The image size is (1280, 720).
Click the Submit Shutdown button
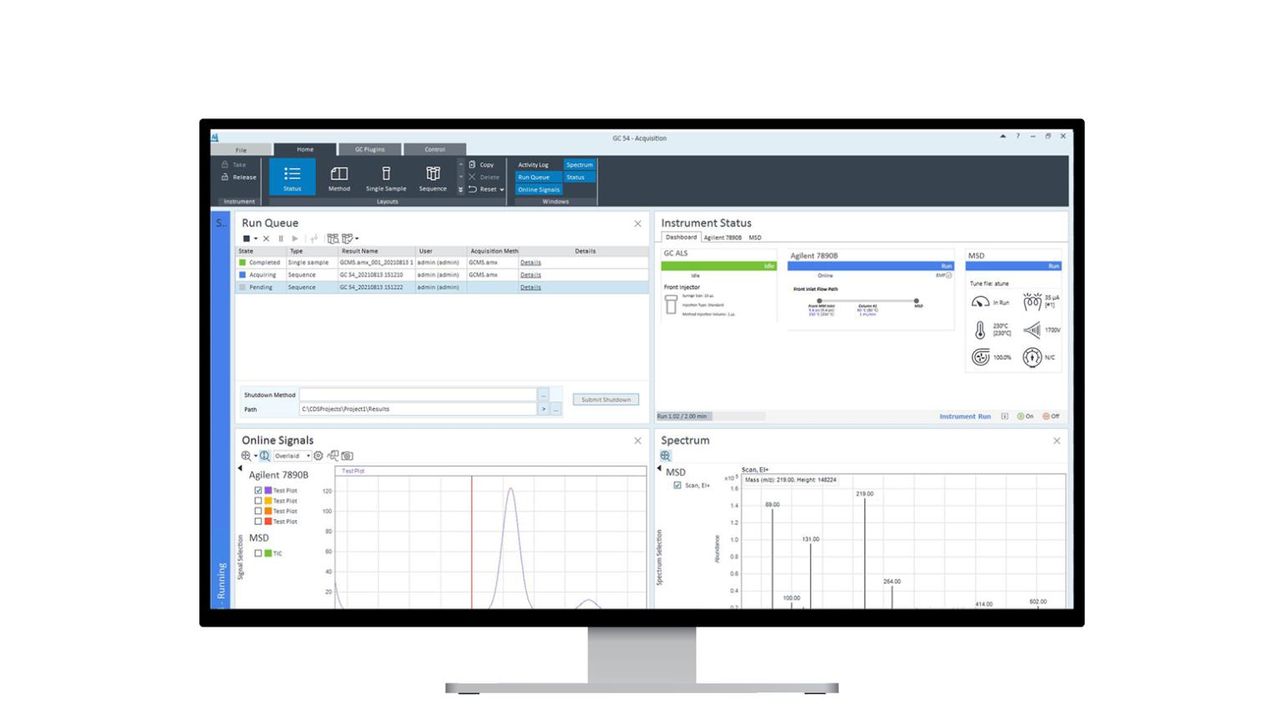click(x=606, y=399)
